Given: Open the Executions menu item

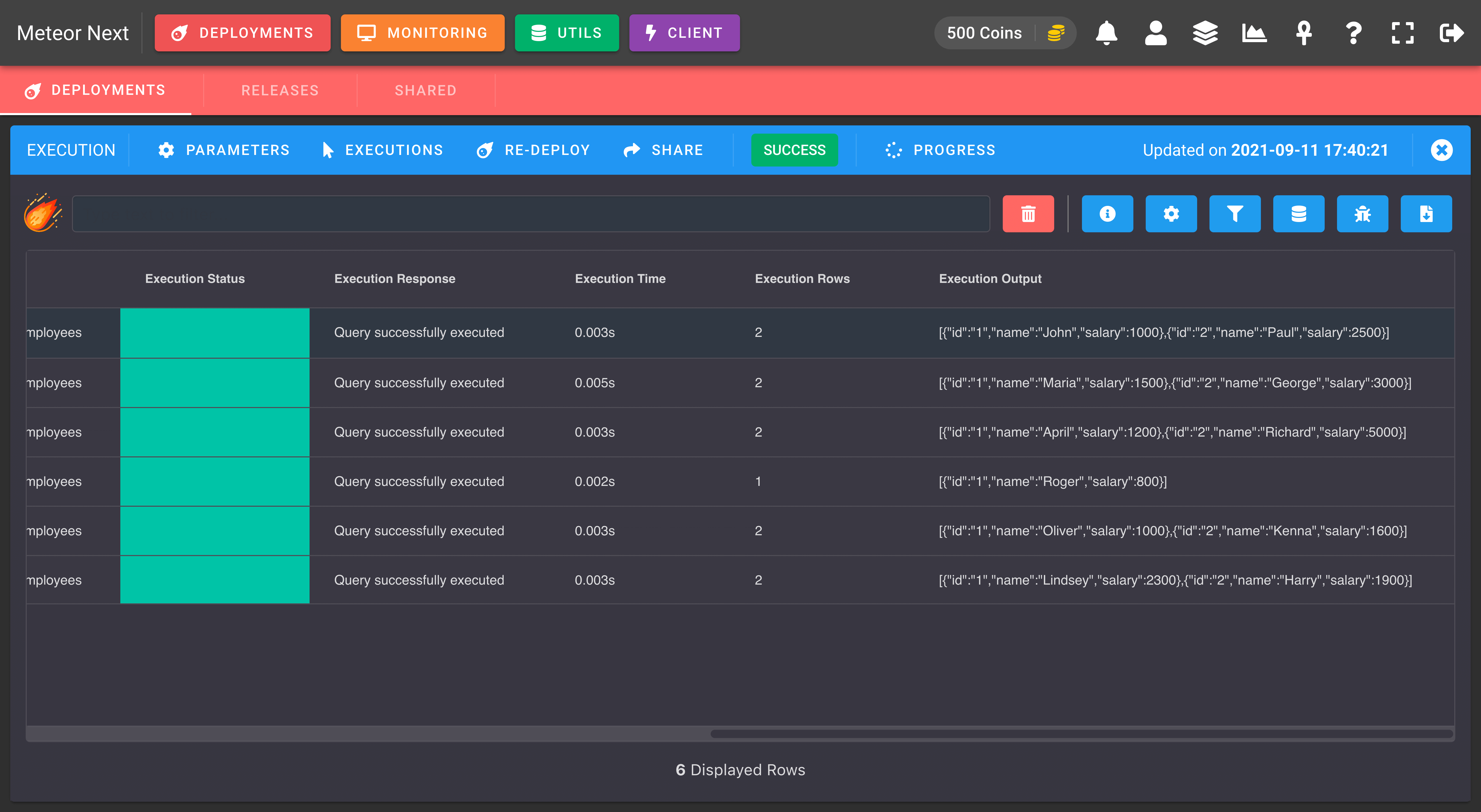Looking at the screenshot, I should tap(382, 150).
